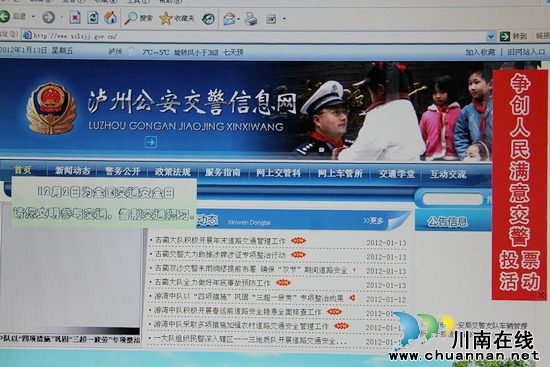The width and height of the screenshot is (550, 367).
Task: Open news about 古蔺双沙交警未雨绸缪
Action: [251, 269]
